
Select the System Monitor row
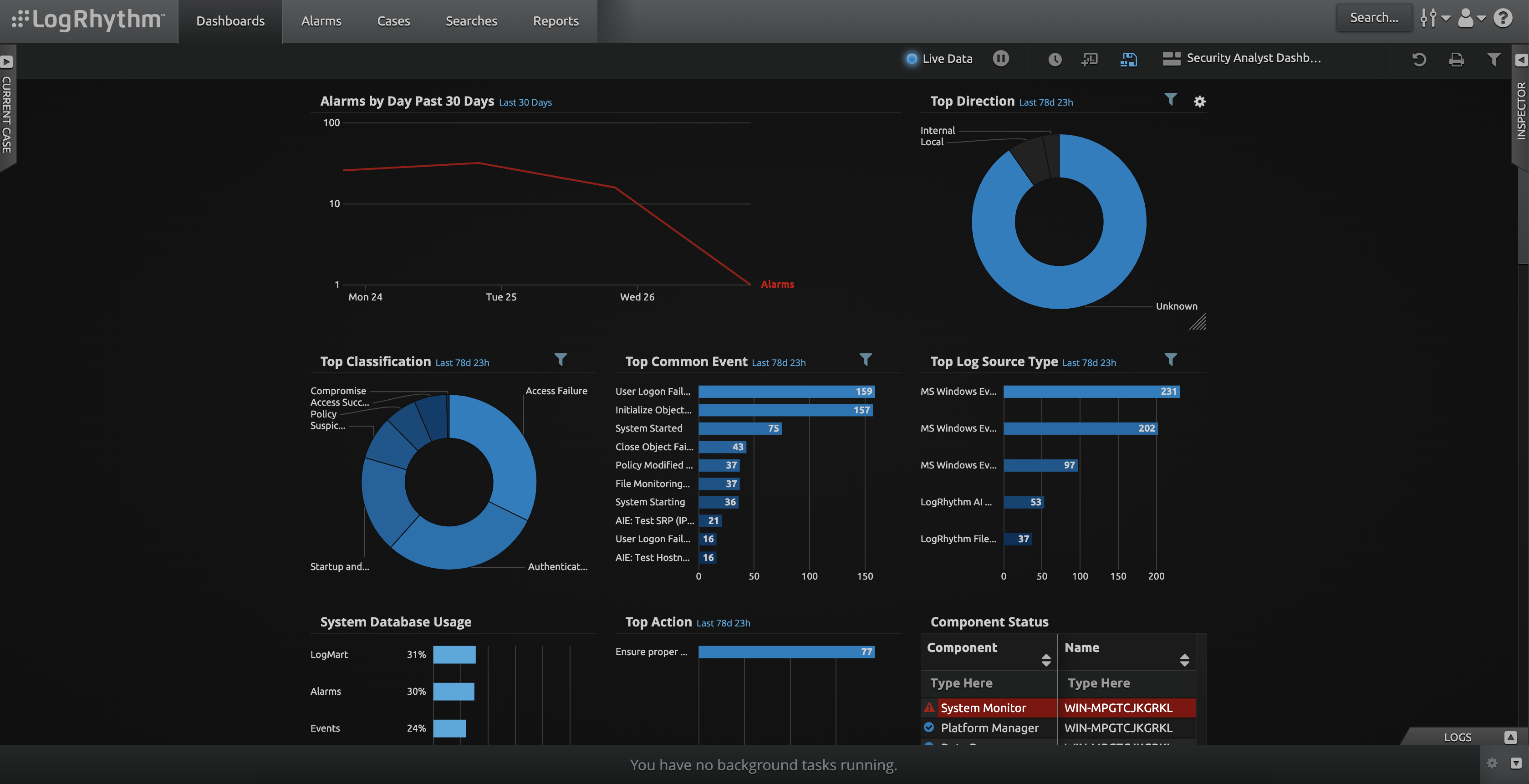1058,708
